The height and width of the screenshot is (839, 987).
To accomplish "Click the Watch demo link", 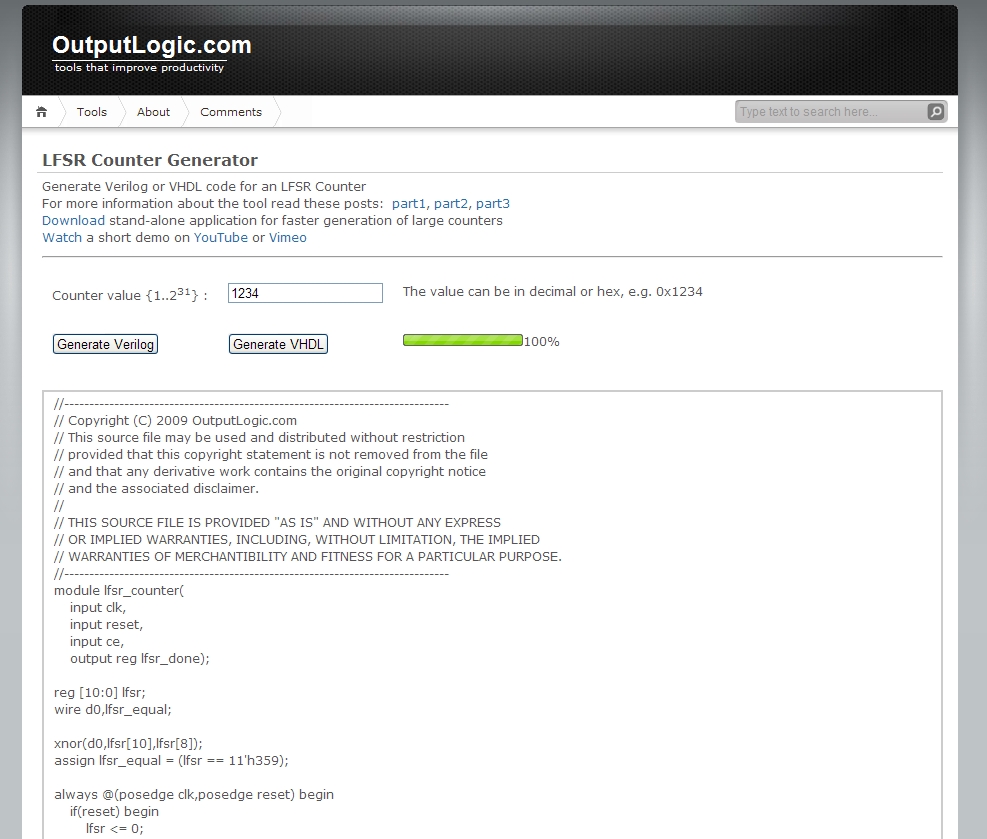I will click(62, 238).
